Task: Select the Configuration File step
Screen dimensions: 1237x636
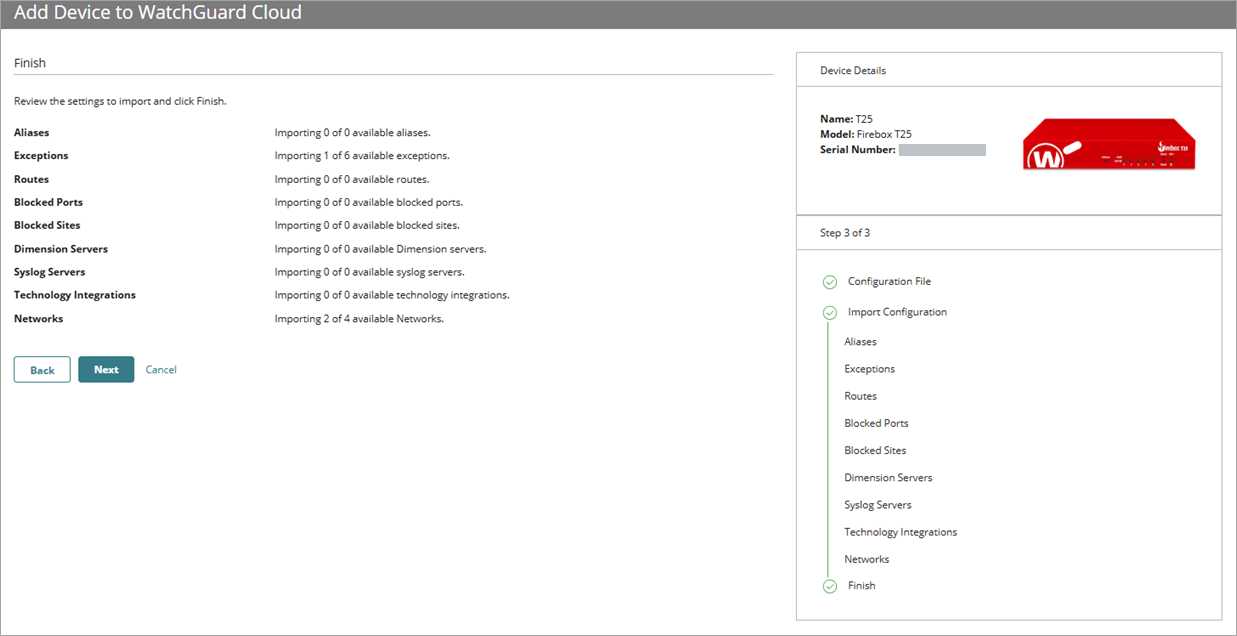Action: point(889,282)
